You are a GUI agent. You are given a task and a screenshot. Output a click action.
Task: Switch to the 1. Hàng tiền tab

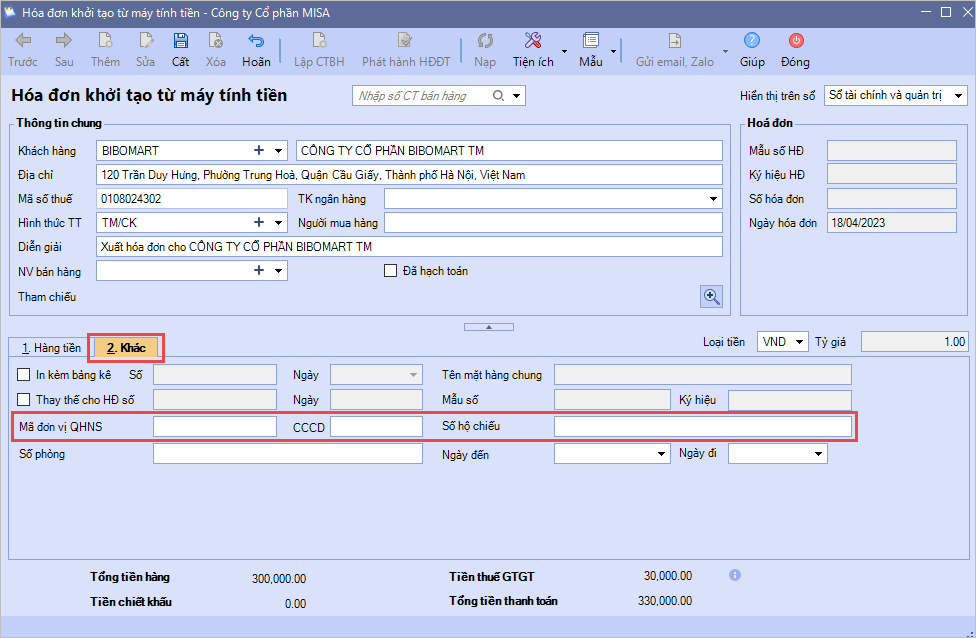coord(50,348)
